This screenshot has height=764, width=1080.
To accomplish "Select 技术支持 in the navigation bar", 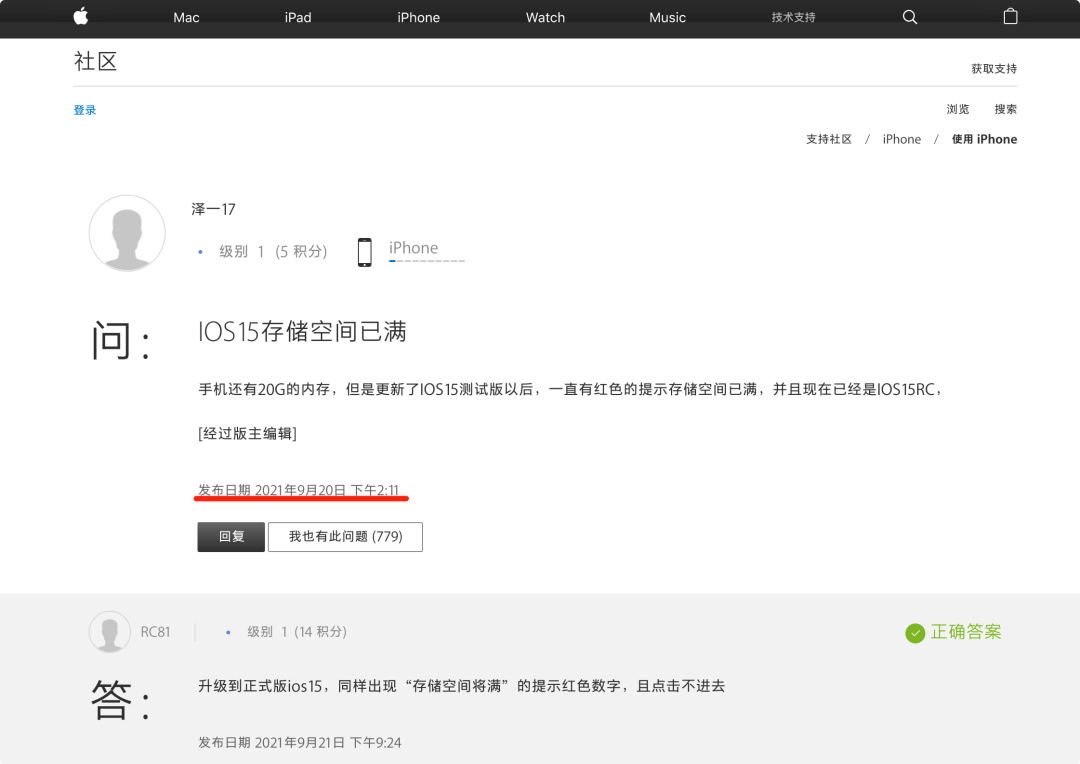I will [792, 17].
